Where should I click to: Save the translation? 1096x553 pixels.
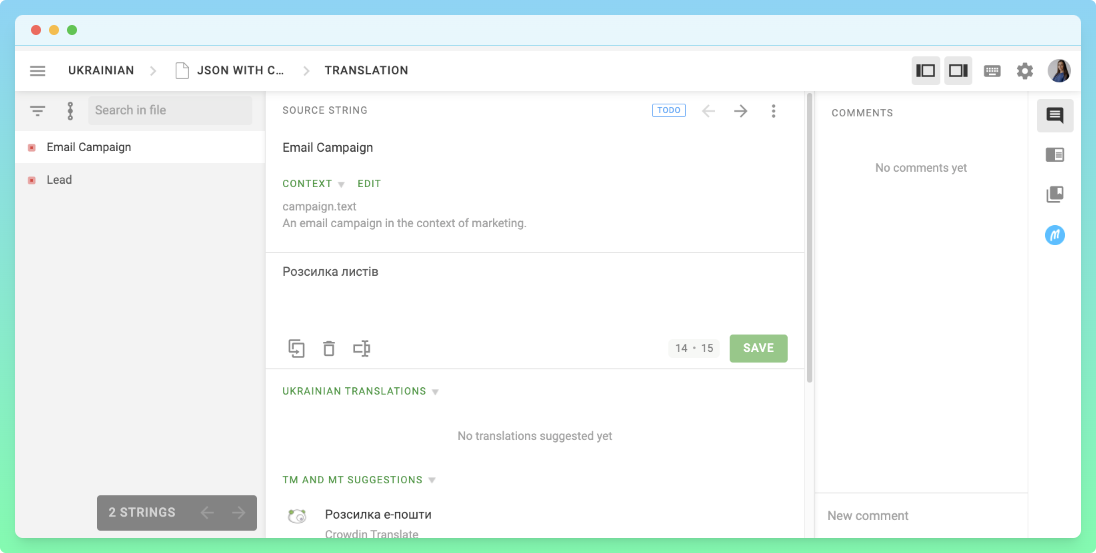pos(758,348)
